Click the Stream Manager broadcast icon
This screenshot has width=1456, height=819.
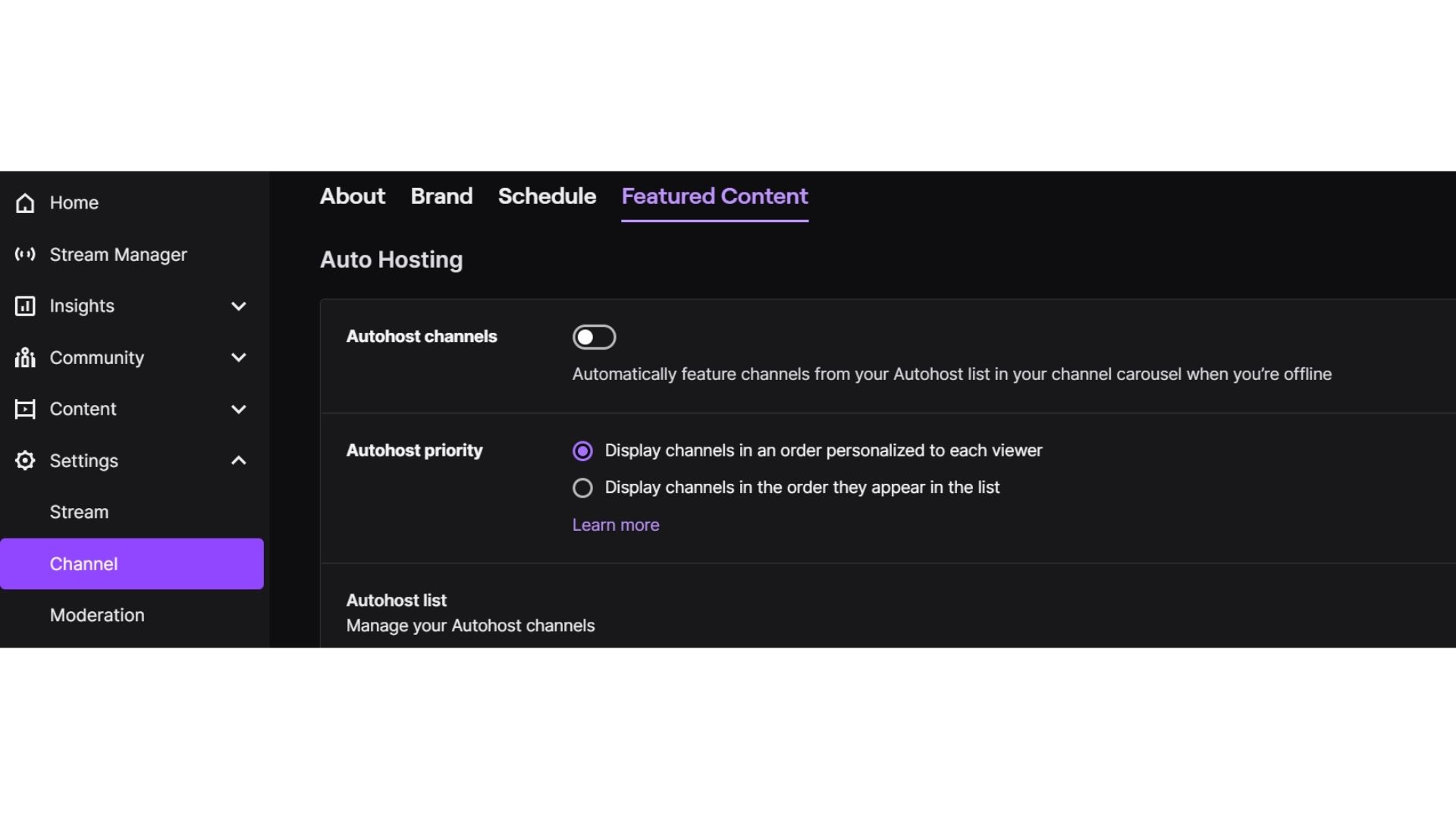pyautogui.click(x=25, y=255)
